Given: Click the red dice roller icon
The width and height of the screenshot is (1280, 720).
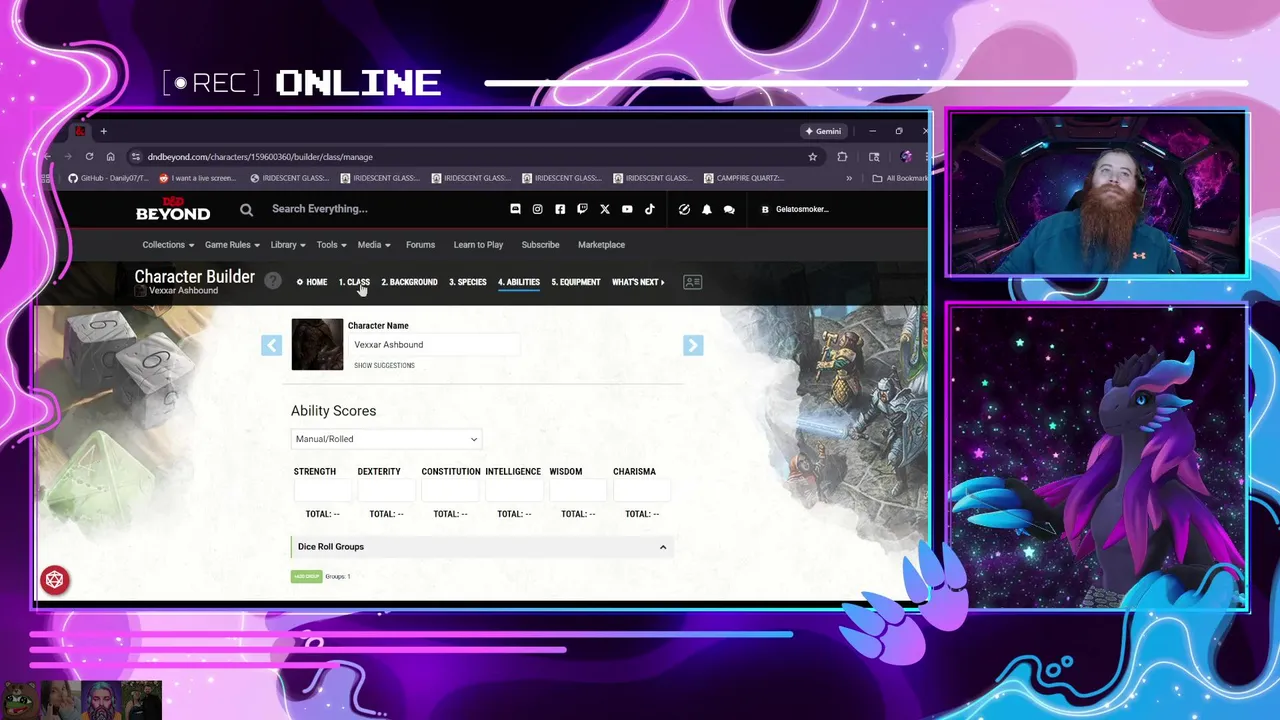Looking at the screenshot, I should point(55,580).
